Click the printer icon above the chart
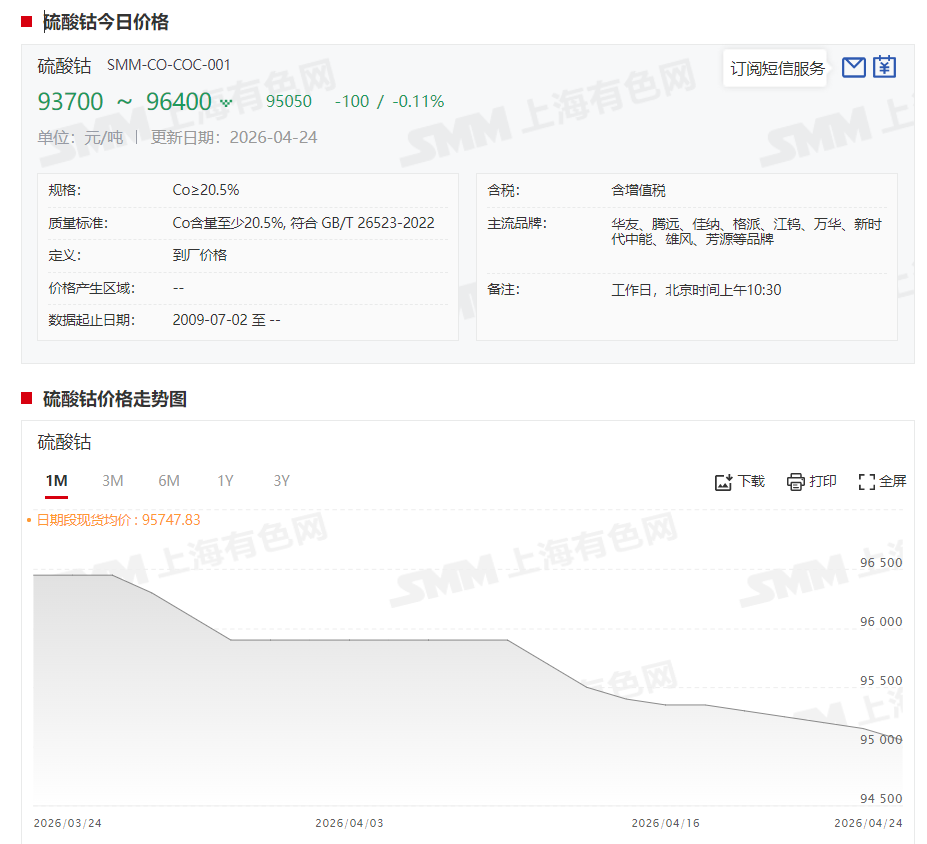Screen dimensions: 927x844 click(x=796, y=482)
